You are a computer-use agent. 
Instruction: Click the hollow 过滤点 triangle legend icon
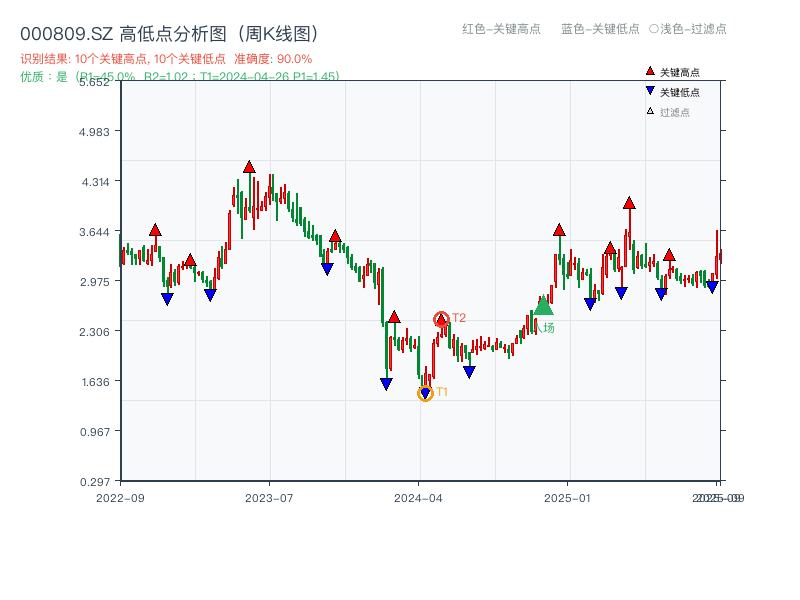pyautogui.click(x=651, y=108)
